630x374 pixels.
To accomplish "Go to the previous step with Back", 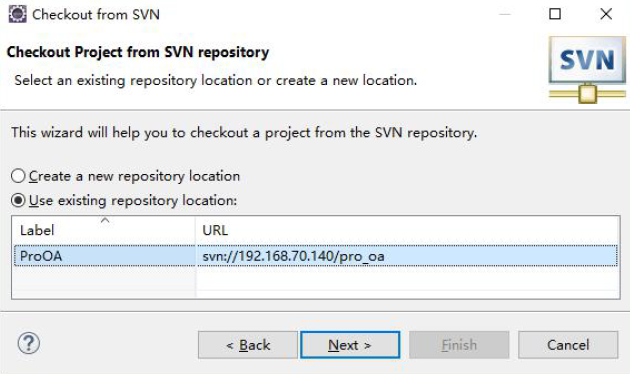I will (248, 345).
